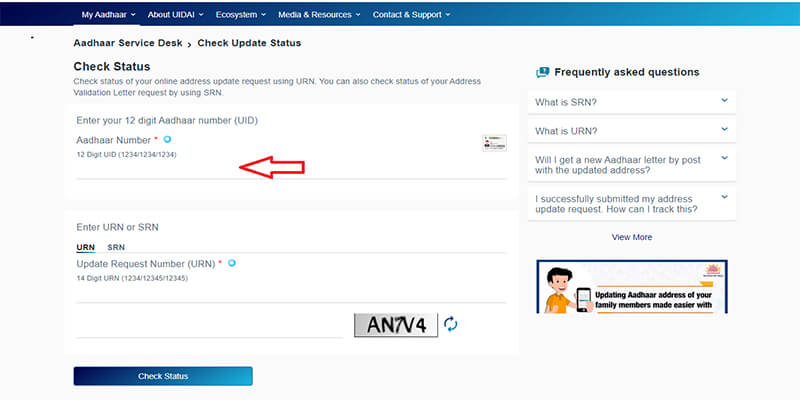
Task: Click the 12 Digit UID hint text
Action: point(127,155)
